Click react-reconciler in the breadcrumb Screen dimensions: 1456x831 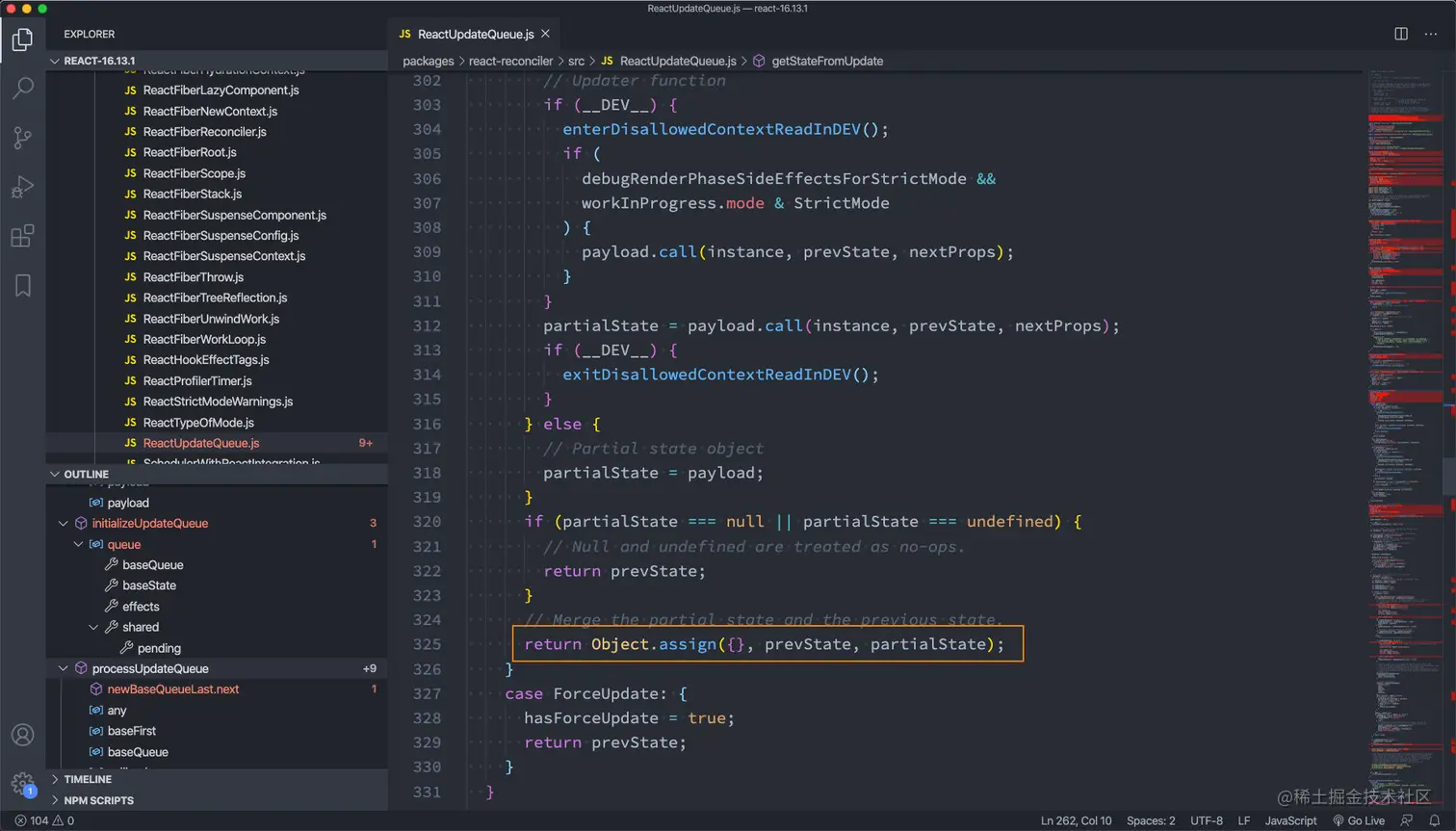pos(510,61)
